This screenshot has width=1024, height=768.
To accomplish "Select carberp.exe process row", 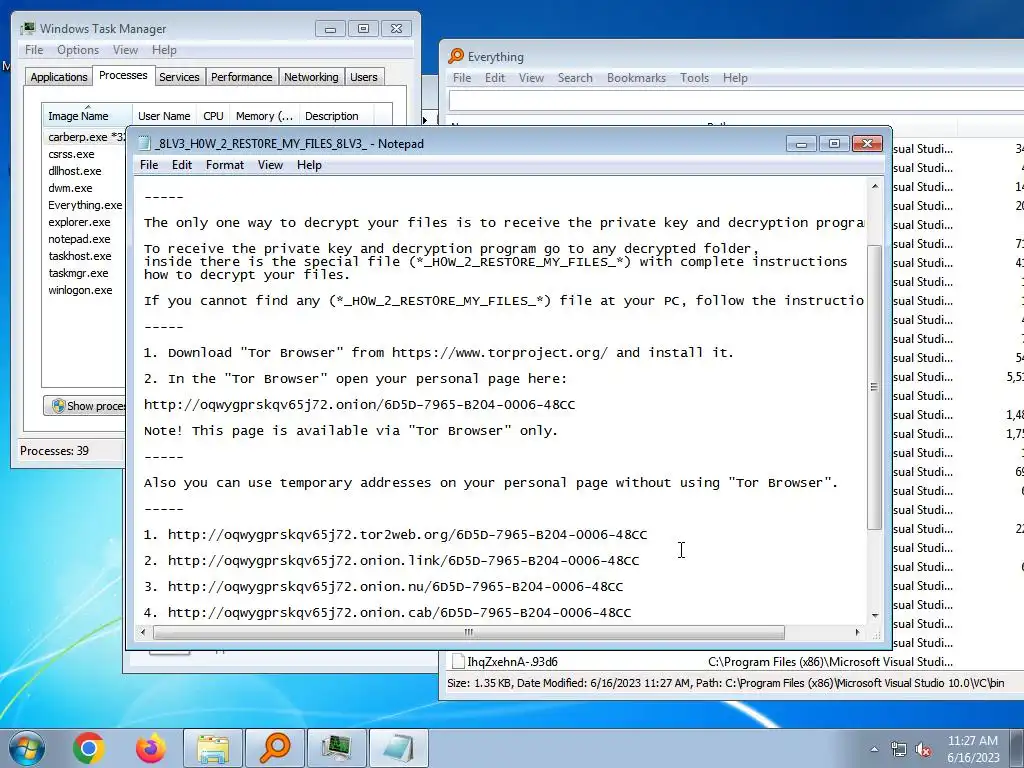I will 85,137.
